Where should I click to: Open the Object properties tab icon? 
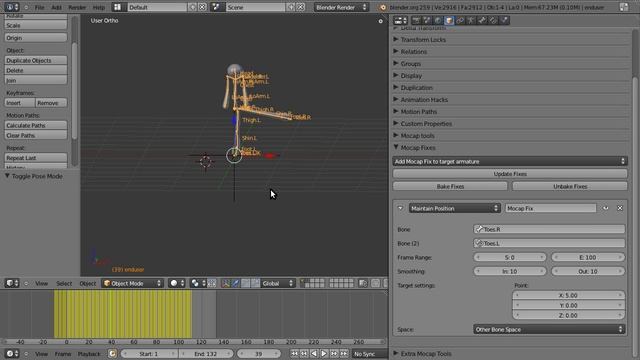(x=449, y=20)
